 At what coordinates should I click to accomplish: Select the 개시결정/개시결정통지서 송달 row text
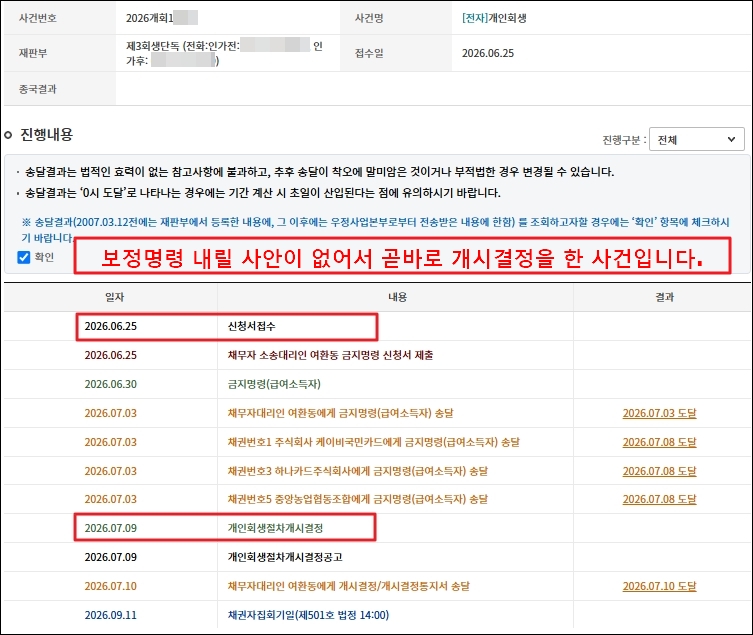[x=349, y=586]
